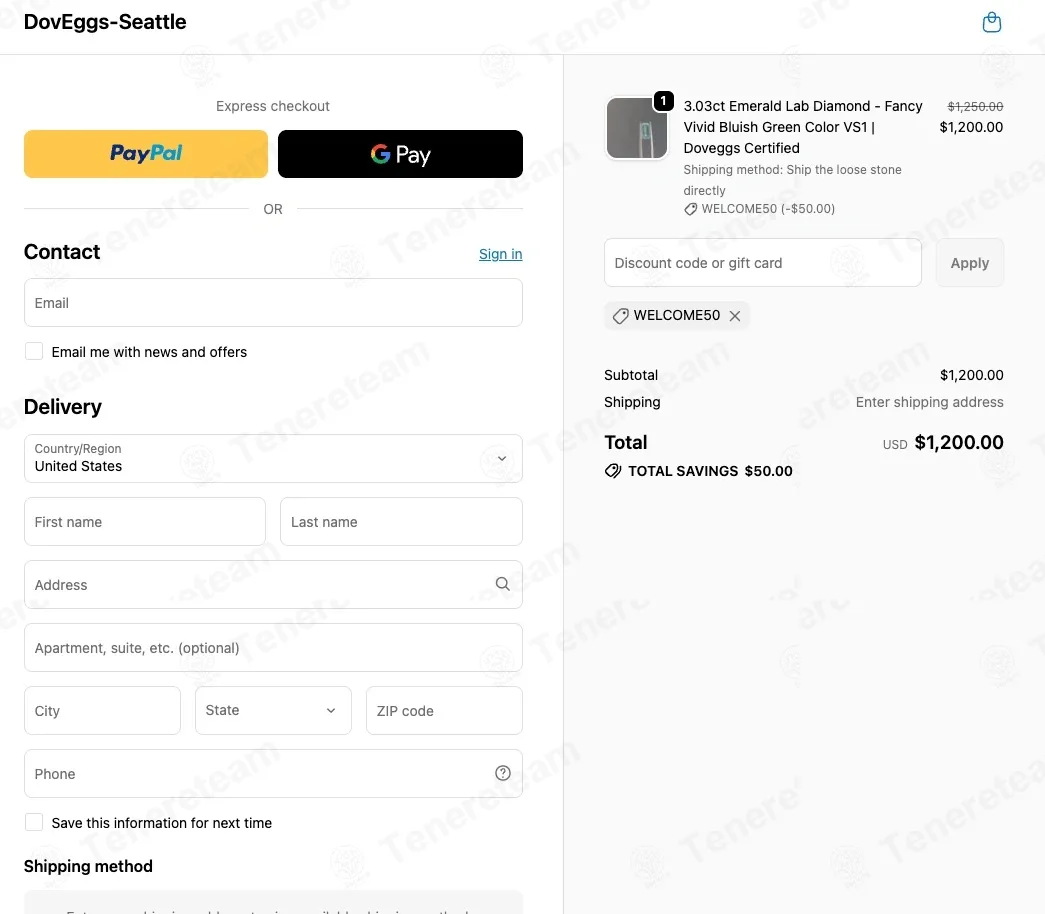Click the Apply discount button

coord(970,263)
